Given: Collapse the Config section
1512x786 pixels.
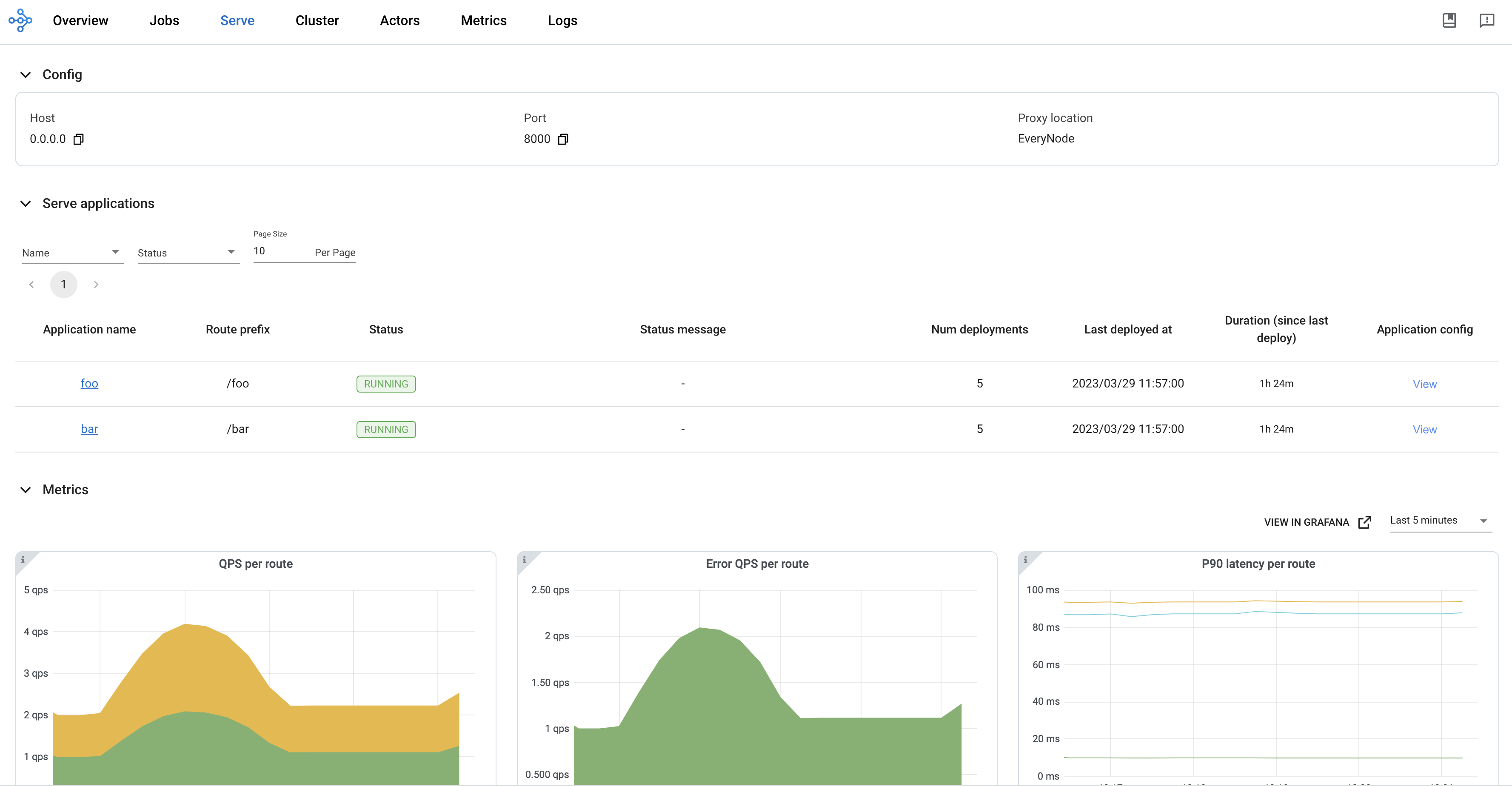Looking at the screenshot, I should (x=25, y=74).
